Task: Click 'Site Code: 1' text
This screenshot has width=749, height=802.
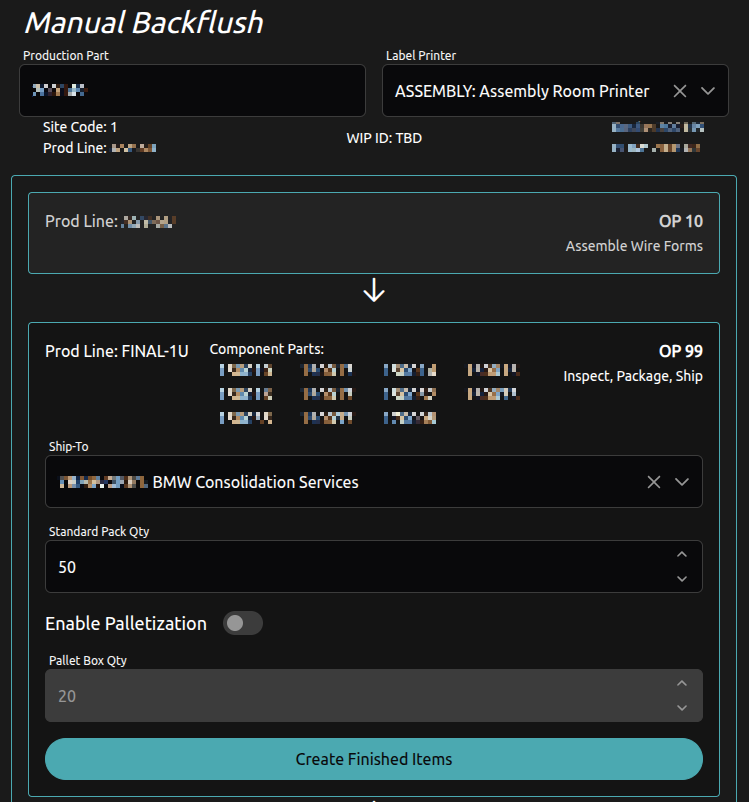Action: click(x=80, y=127)
